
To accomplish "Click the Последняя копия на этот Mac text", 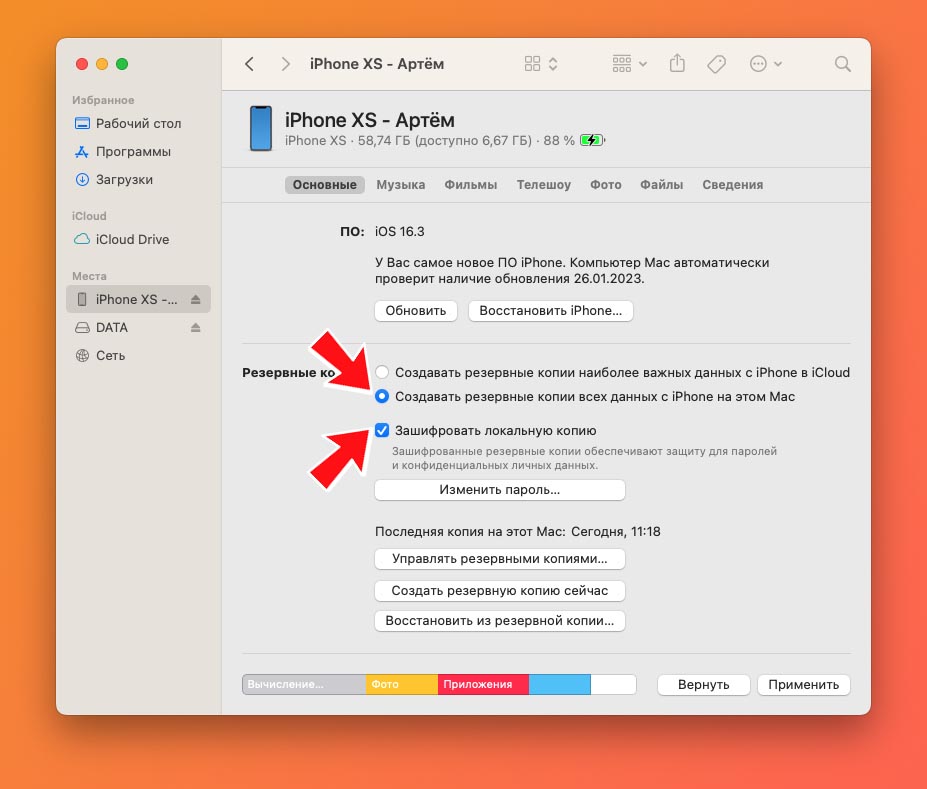I will tap(470, 532).
